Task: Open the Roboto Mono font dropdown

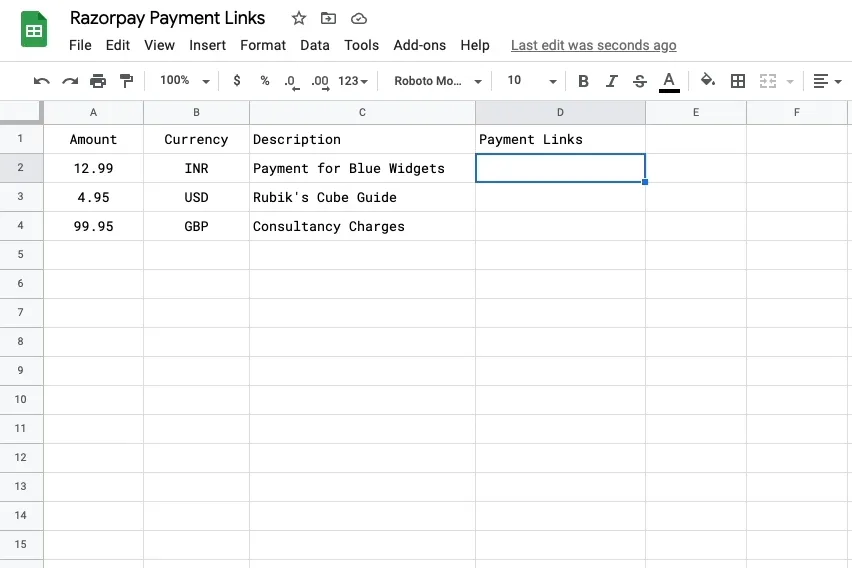Action: click(438, 81)
